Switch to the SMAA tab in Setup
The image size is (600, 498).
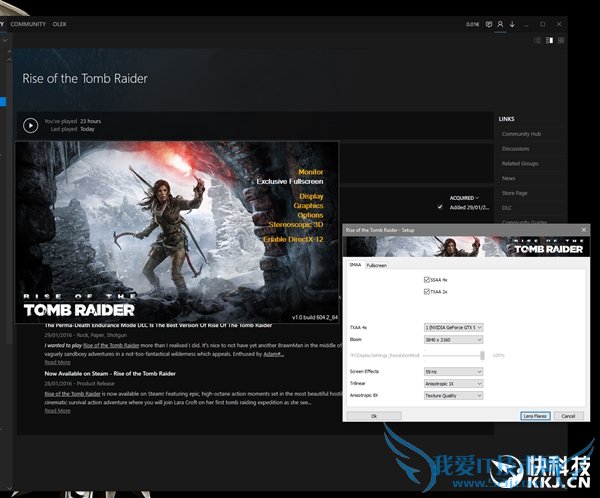click(355, 265)
